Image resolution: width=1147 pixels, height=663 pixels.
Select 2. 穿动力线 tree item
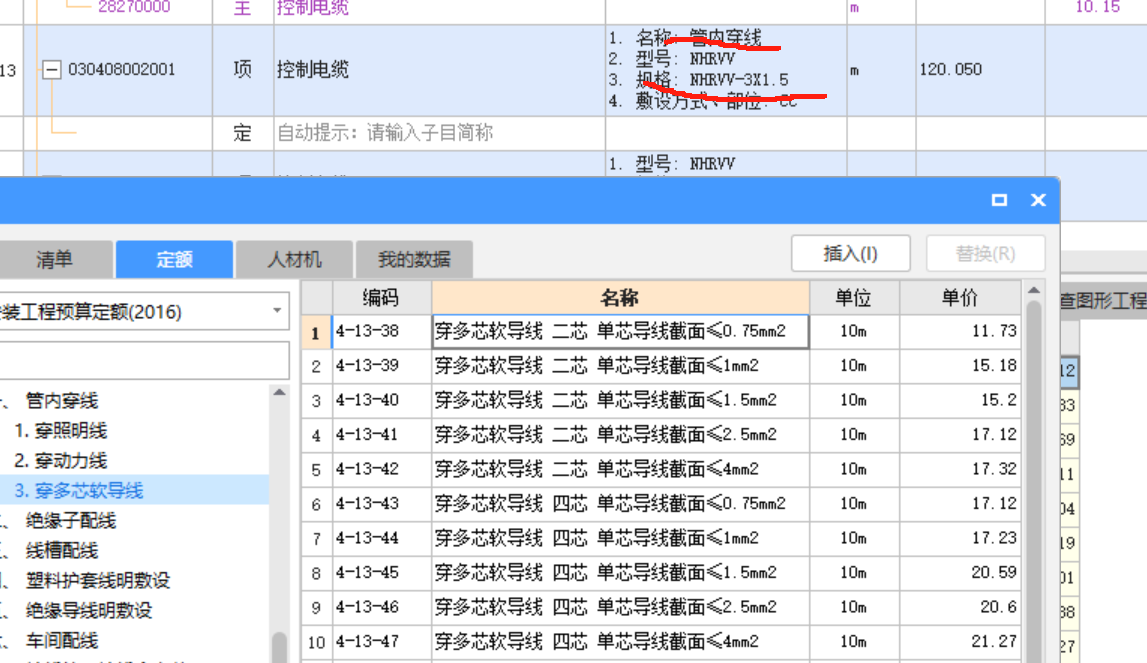coord(61,460)
